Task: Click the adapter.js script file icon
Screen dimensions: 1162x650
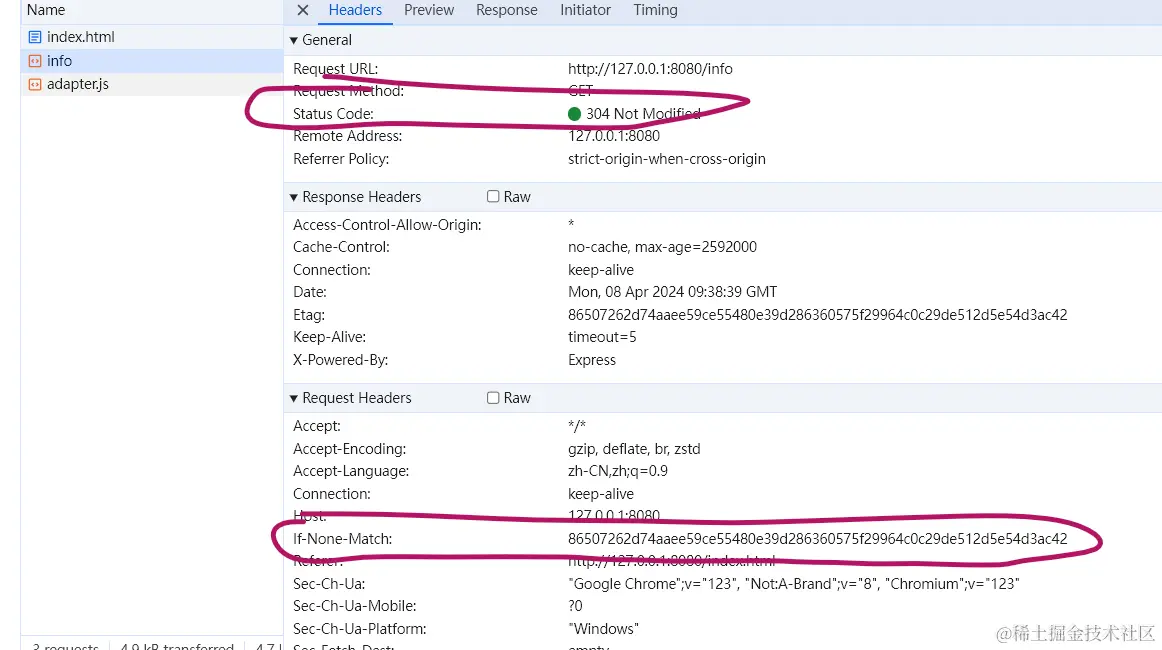Action: pos(35,84)
